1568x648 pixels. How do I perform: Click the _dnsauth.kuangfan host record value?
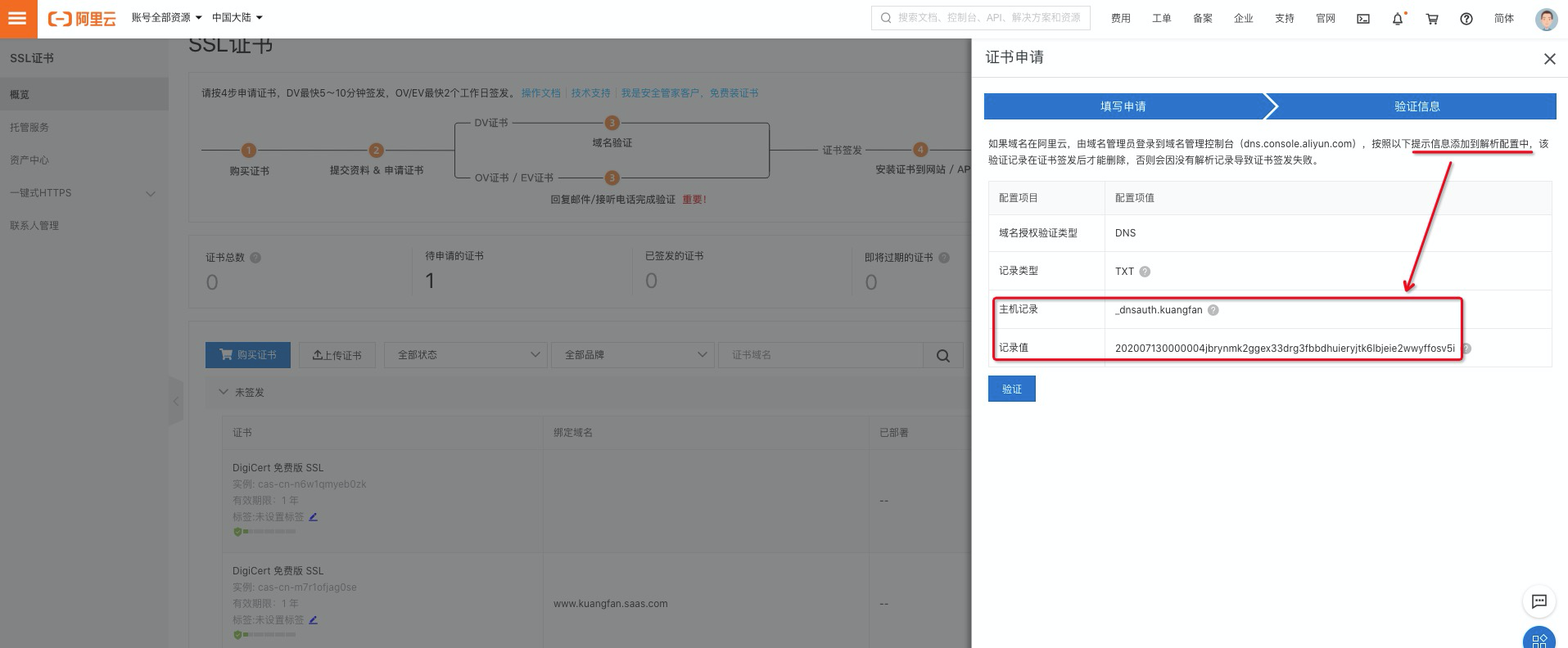1159,310
